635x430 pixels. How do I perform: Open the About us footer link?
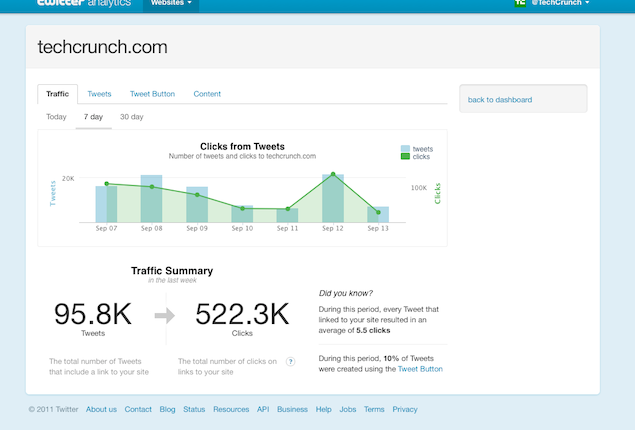pos(101,409)
